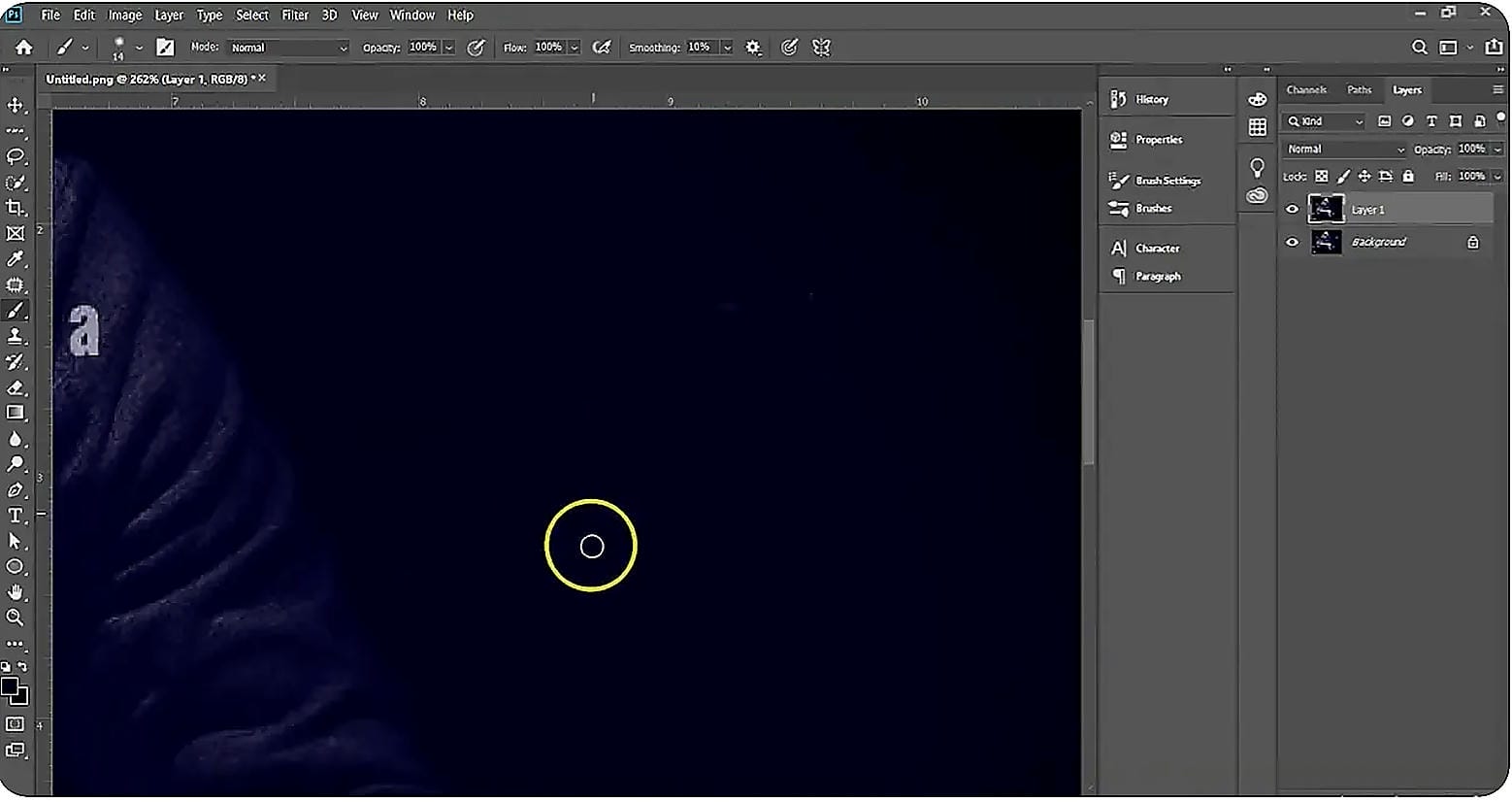Select the Eraser tool
This screenshot has width=1512, height=802.
16,387
